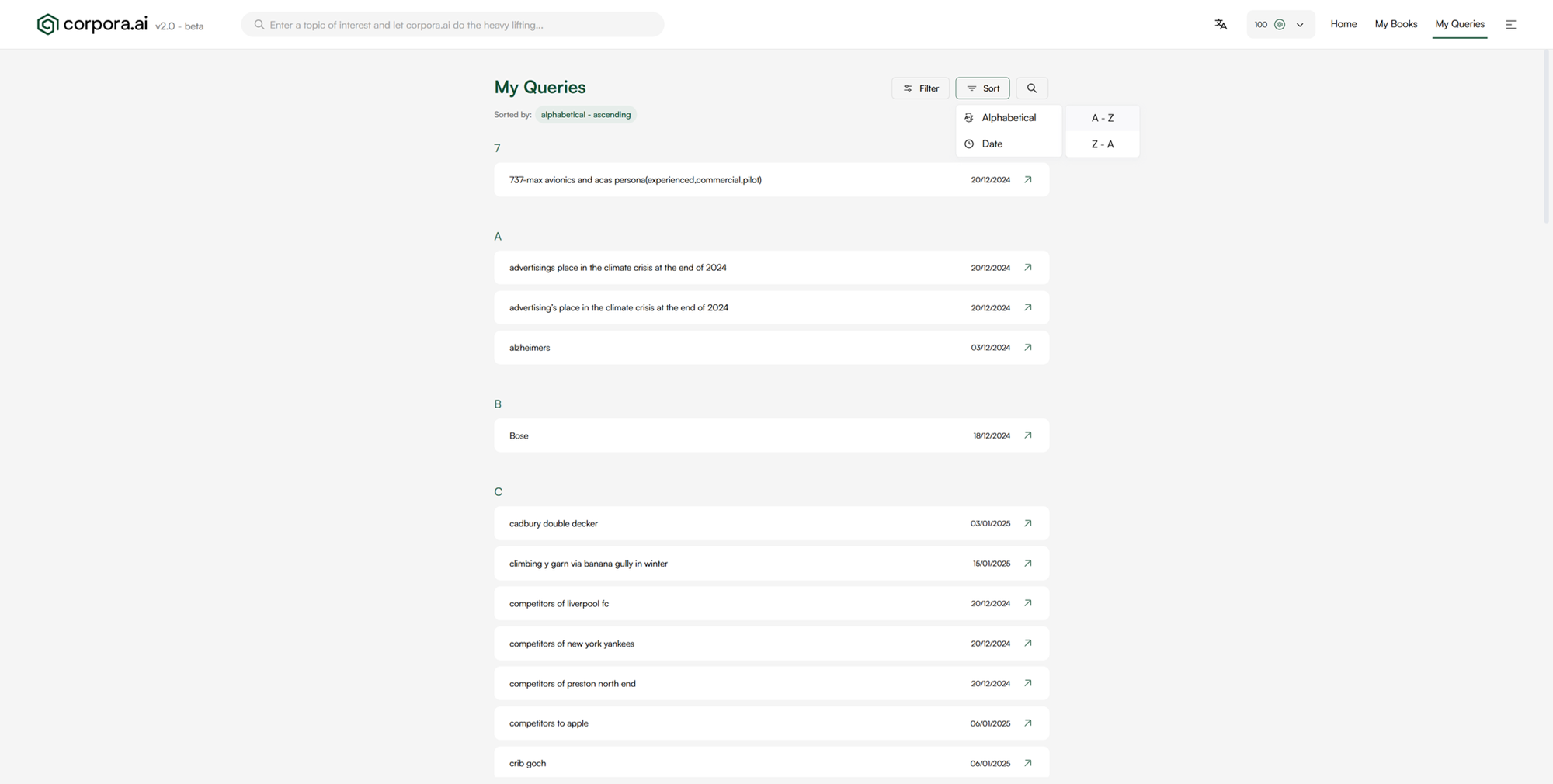
Task: Click the corpora.ai logo
Action: point(92,24)
